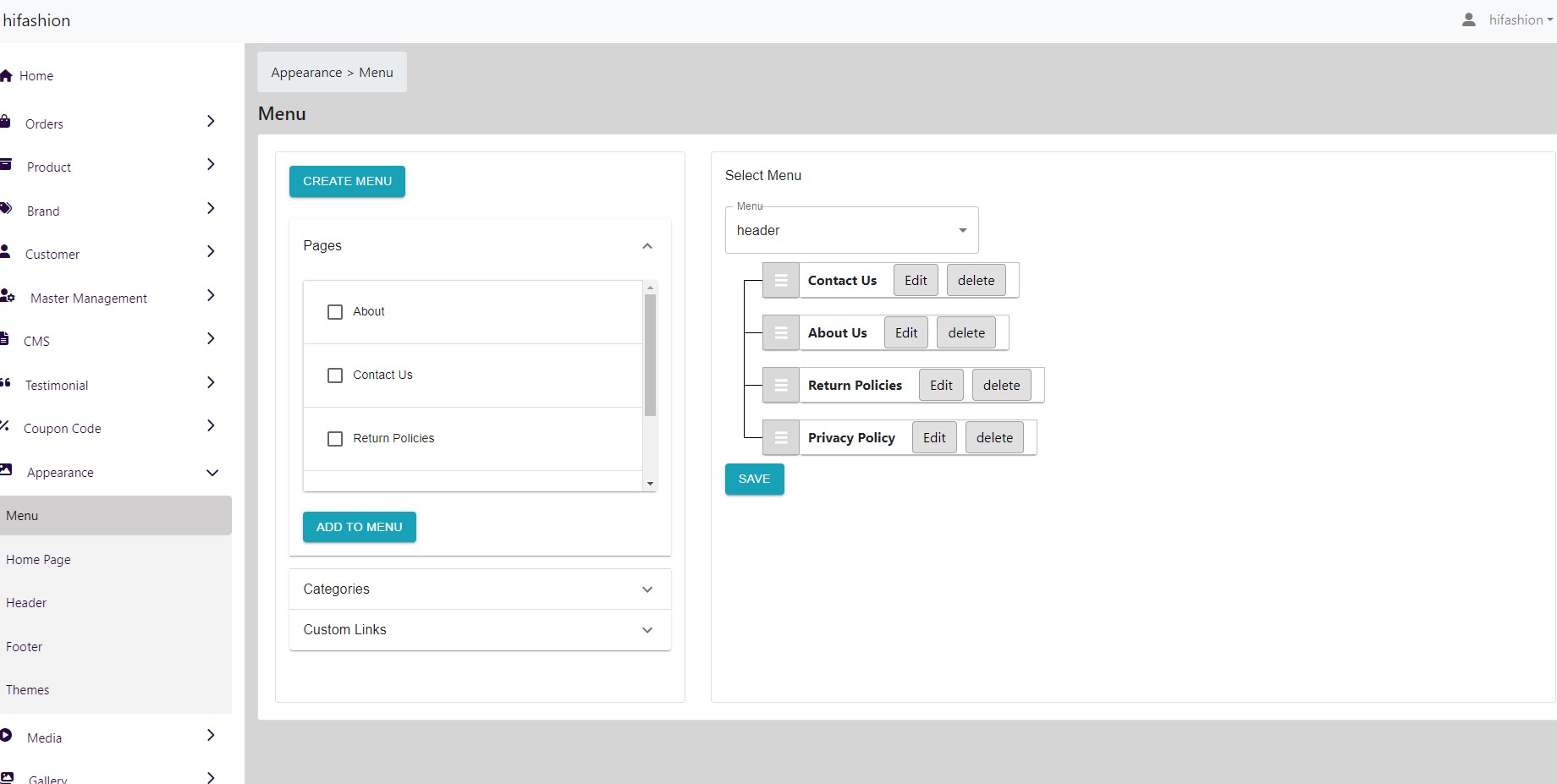Click the CMS document icon
Image resolution: width=1557 pixels, height=784 pixels.
tap(4, 338)
